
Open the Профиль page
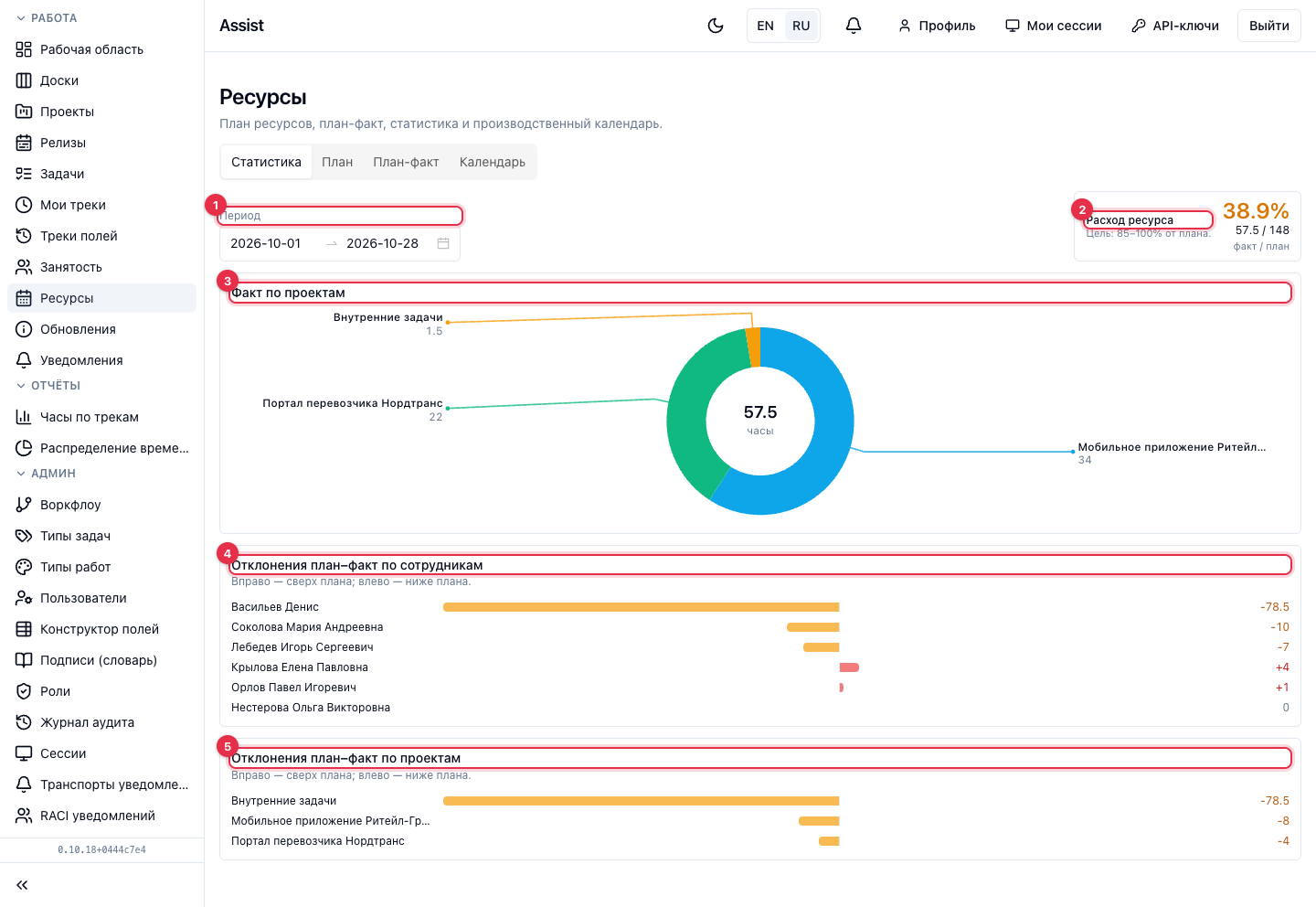(x=937, y=26)
